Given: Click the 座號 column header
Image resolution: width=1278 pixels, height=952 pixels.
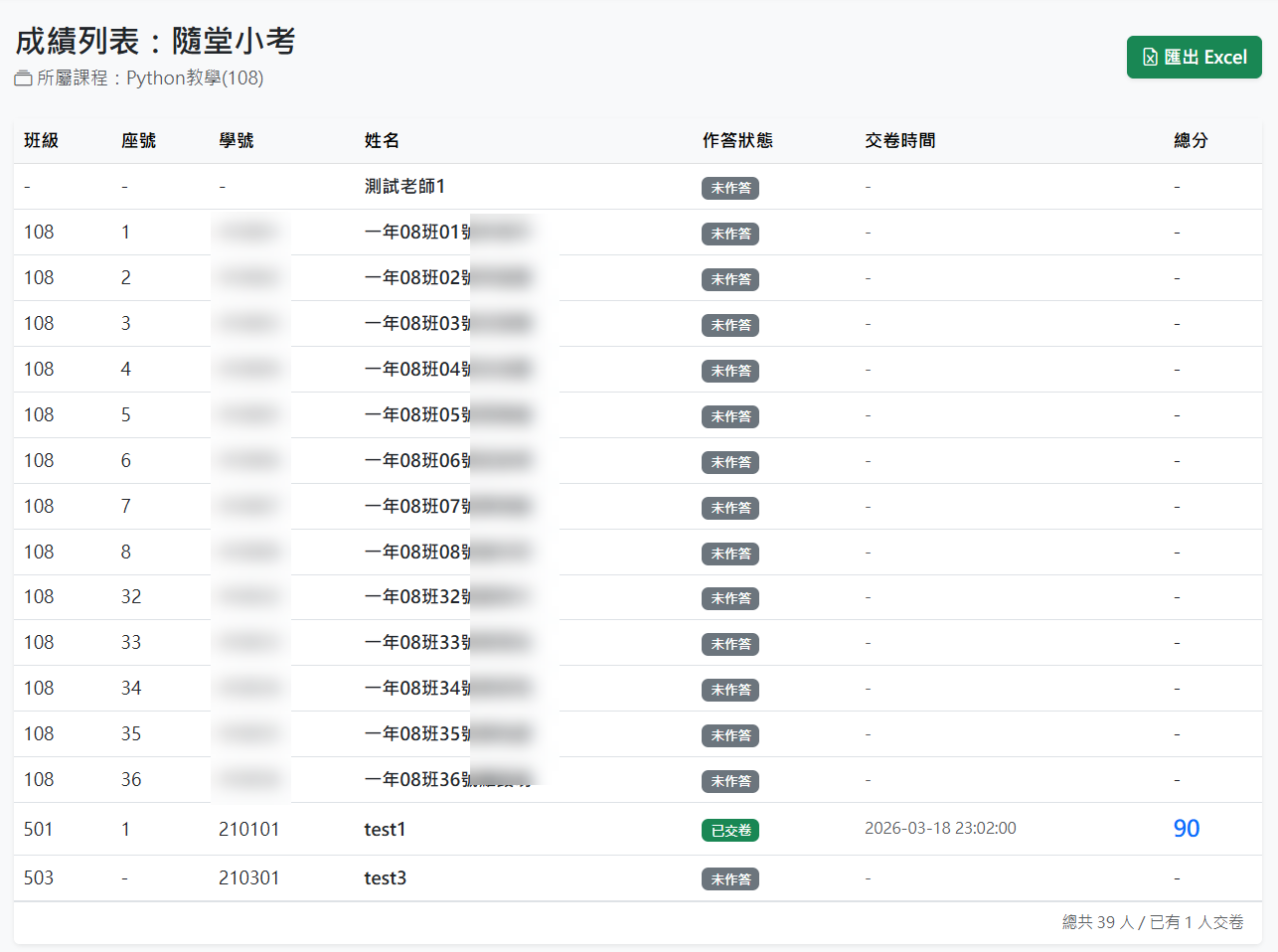Looking at the screenshot, I should pyautogui.click(x=139, y=141).
